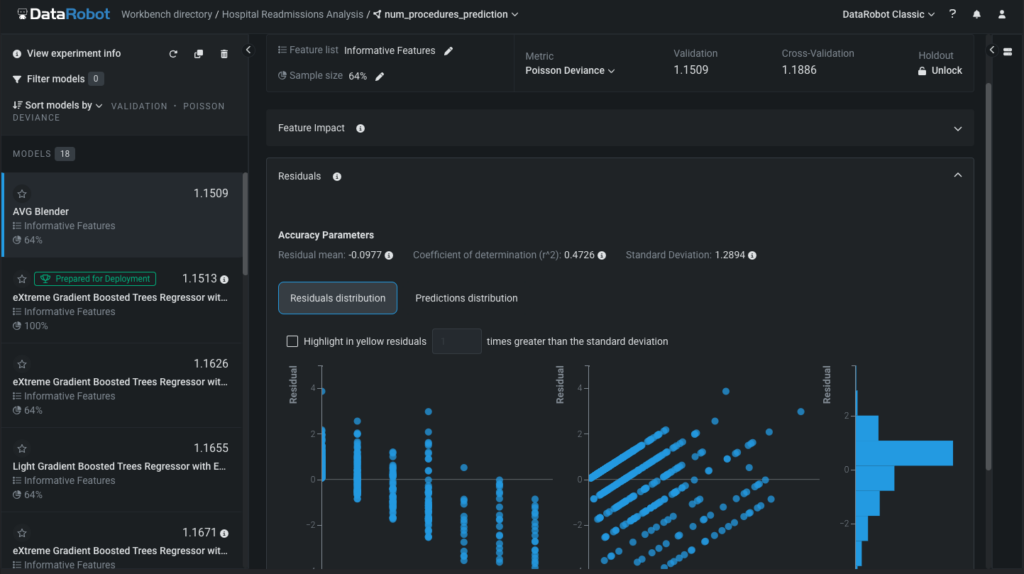Screen dimensions: 1024x574
Task: Click Prepared for Deployment badge
Action: tap(95, 279)
